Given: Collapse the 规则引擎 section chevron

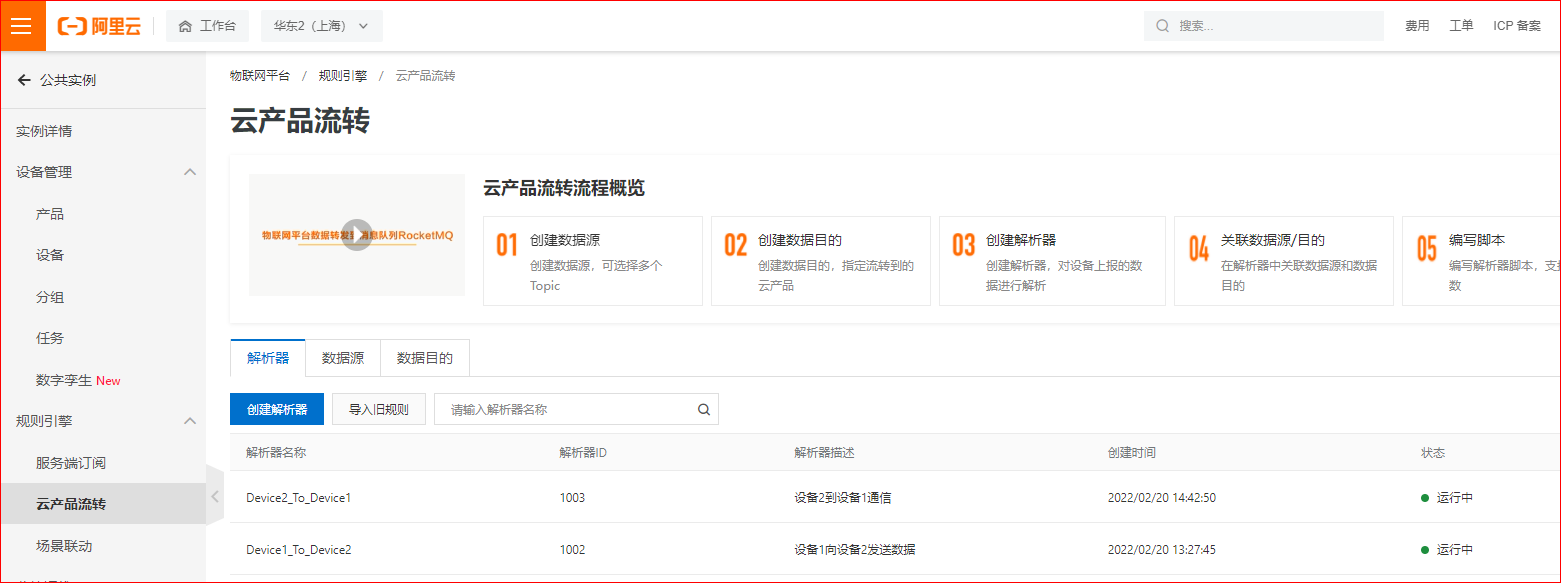Looking at the screenshot, I should pyautogui.click(x=190, y=421).
